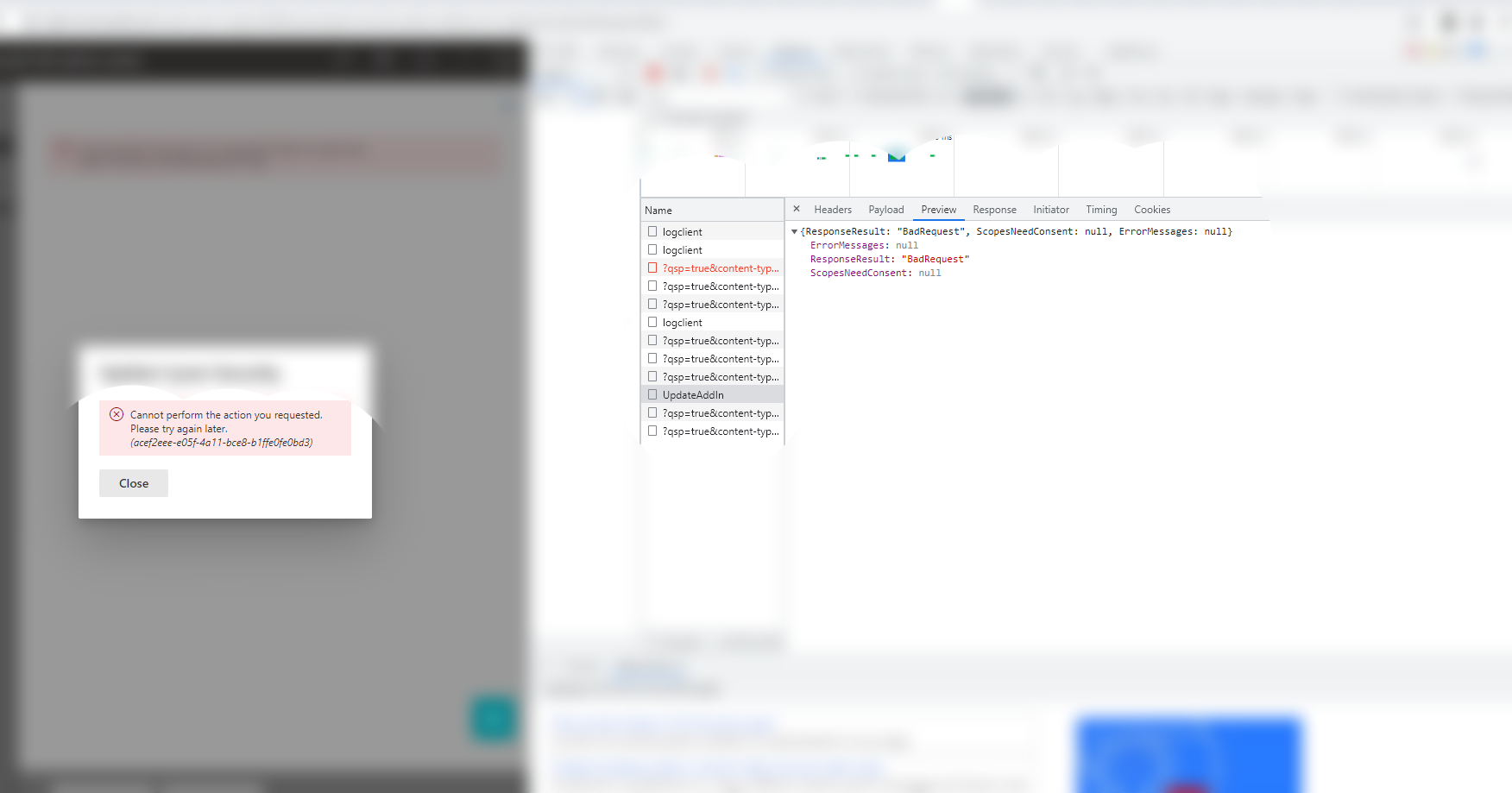Open the Initiator tab
This screenshot has width=1512, height=793.
coord(1050,209)
